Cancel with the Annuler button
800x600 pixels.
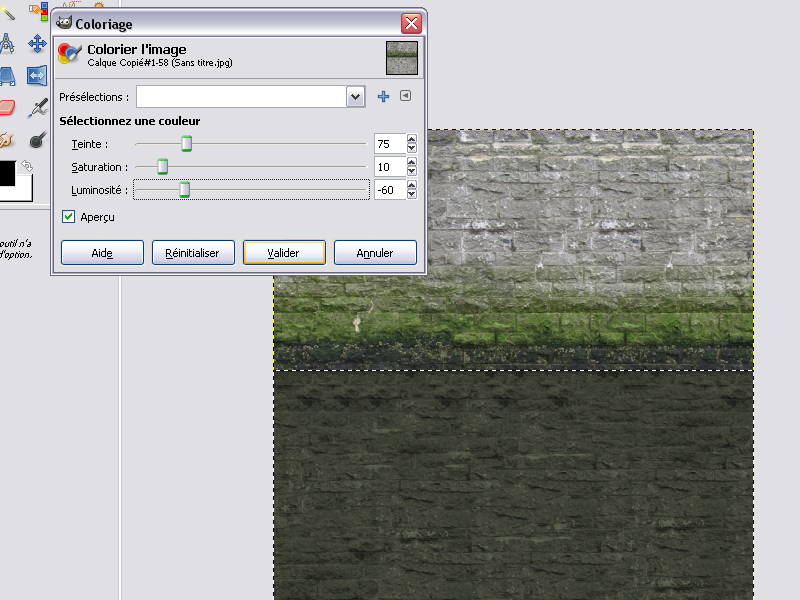375,253
